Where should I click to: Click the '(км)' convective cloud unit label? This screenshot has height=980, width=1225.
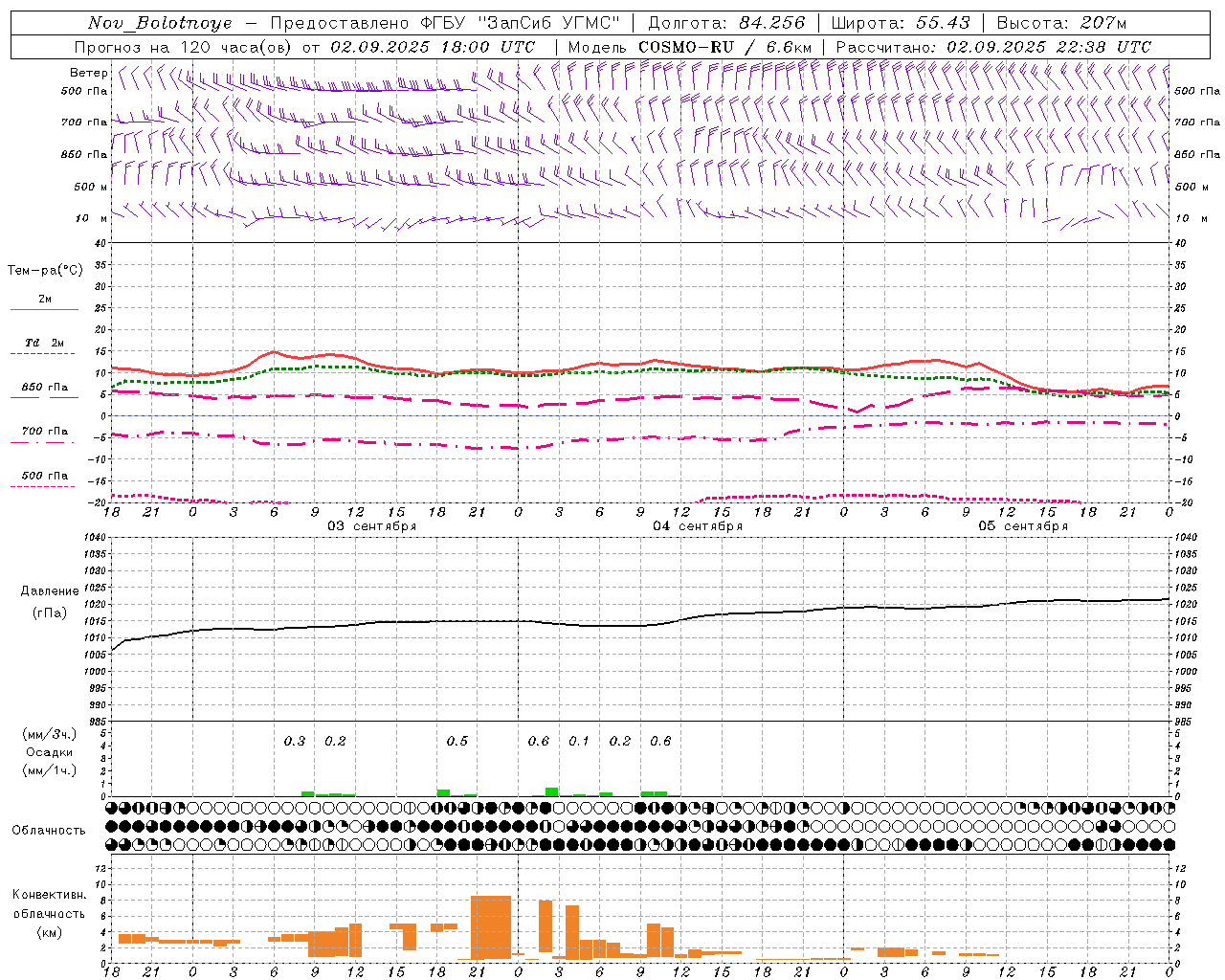click(50, 931)
